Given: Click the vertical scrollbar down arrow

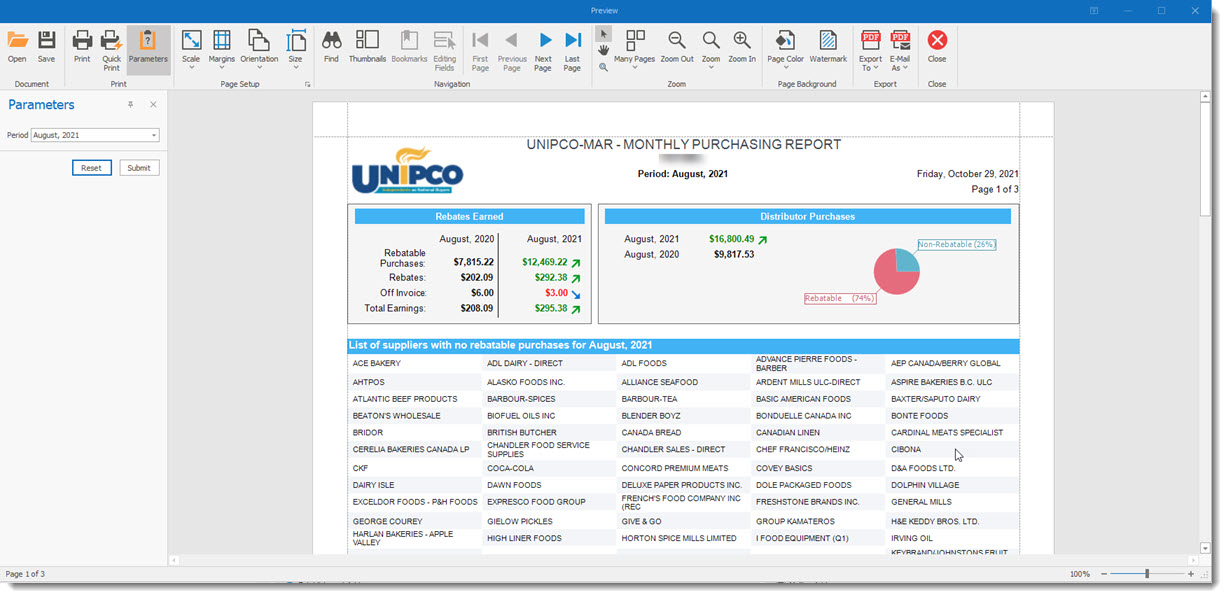Looking at the screenshot, I should click(x=1205, y=548).
